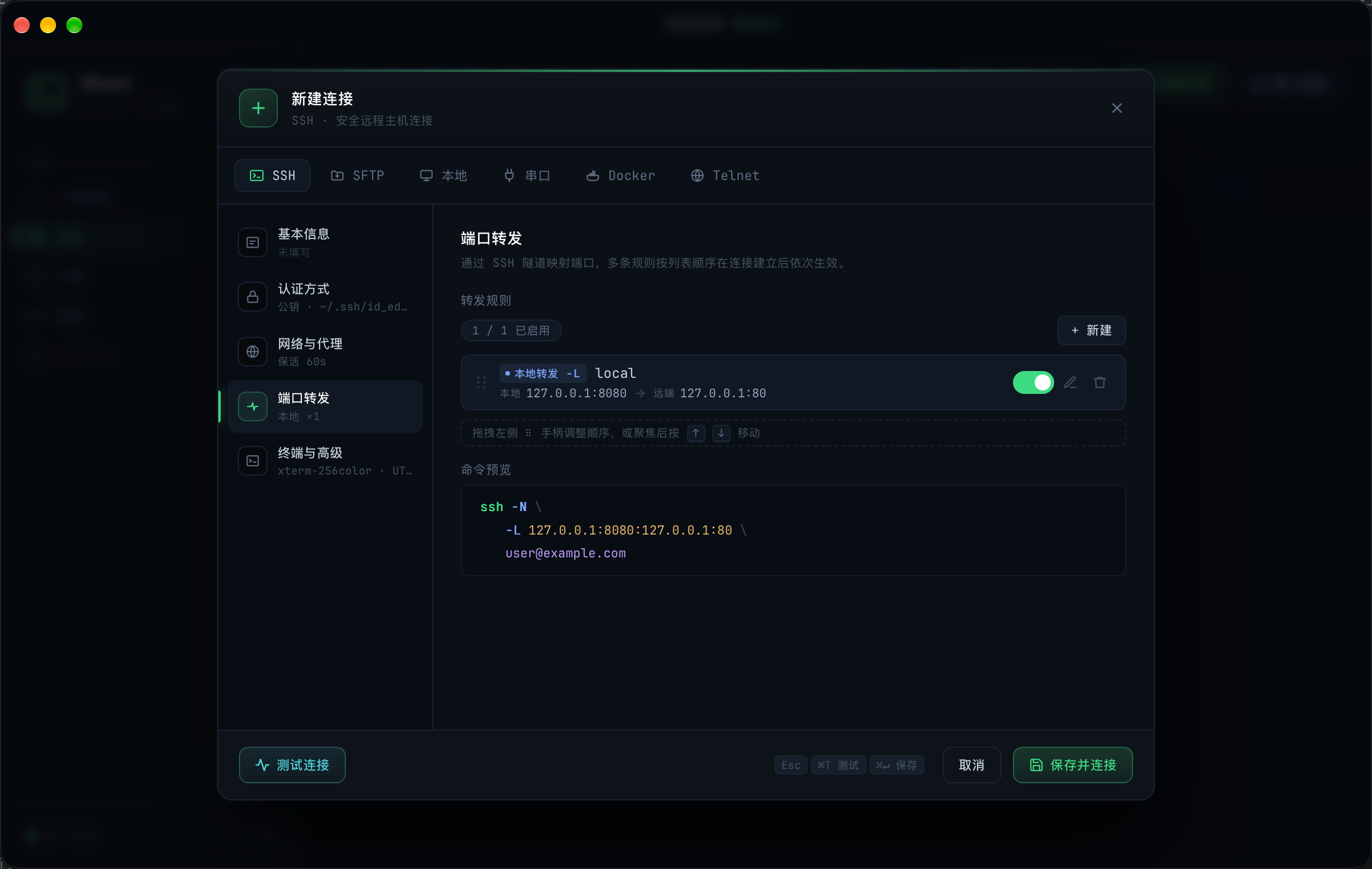Viewport: 1372px width, 869px height.
Task: Click rule name 'local'
Action: (x=615, y=373)
